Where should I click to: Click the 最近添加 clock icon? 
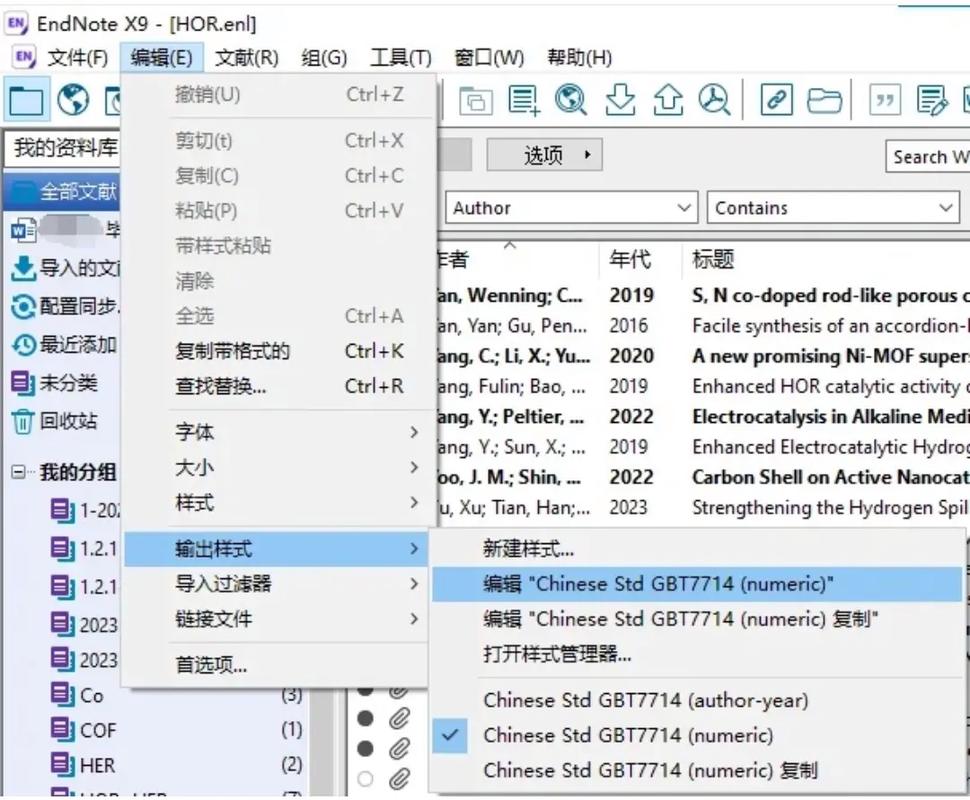24,345
